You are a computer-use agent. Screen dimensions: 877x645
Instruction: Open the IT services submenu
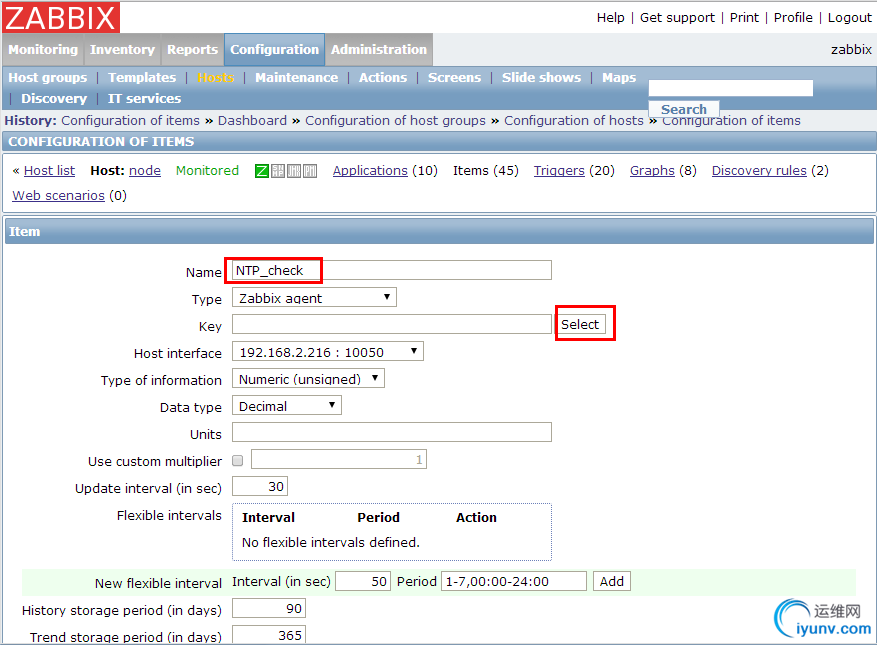coord(144,99)
